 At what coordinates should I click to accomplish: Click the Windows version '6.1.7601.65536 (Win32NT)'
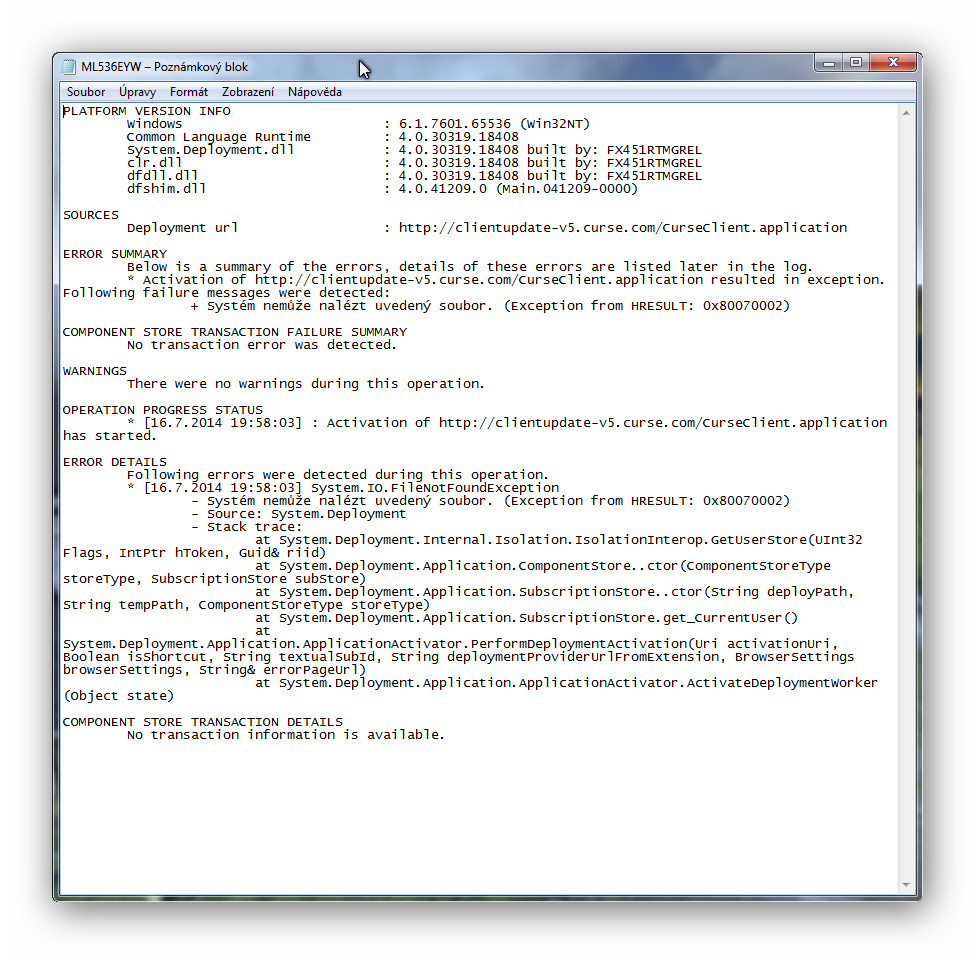(x=494, y=124)
